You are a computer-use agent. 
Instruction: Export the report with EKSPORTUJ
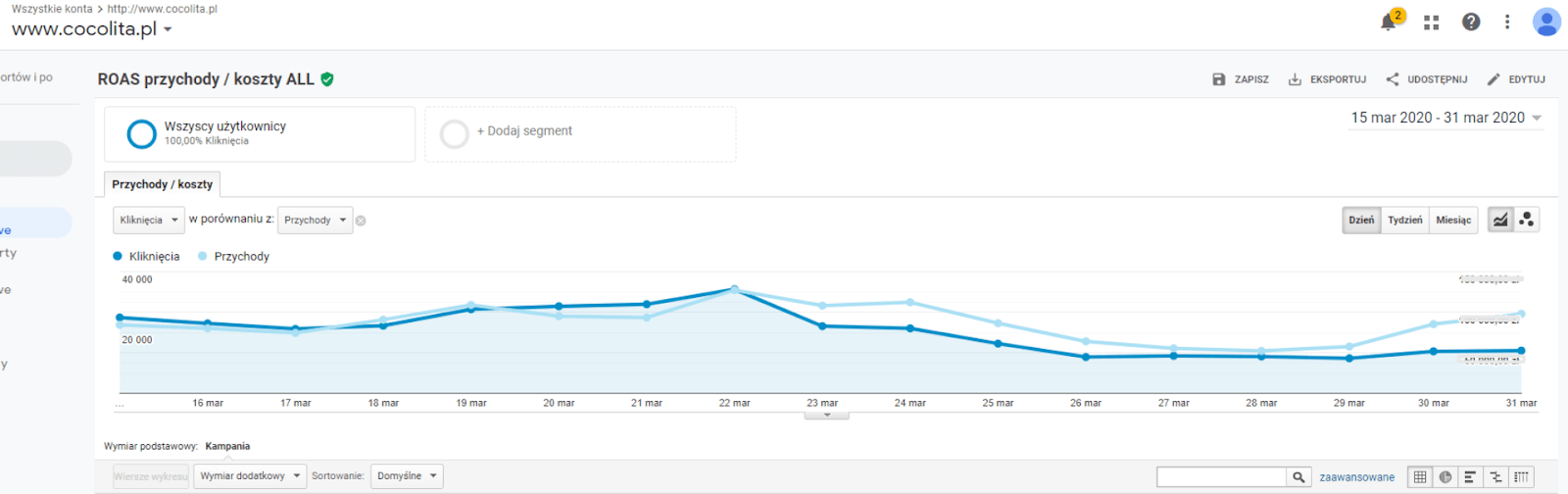1327,79
